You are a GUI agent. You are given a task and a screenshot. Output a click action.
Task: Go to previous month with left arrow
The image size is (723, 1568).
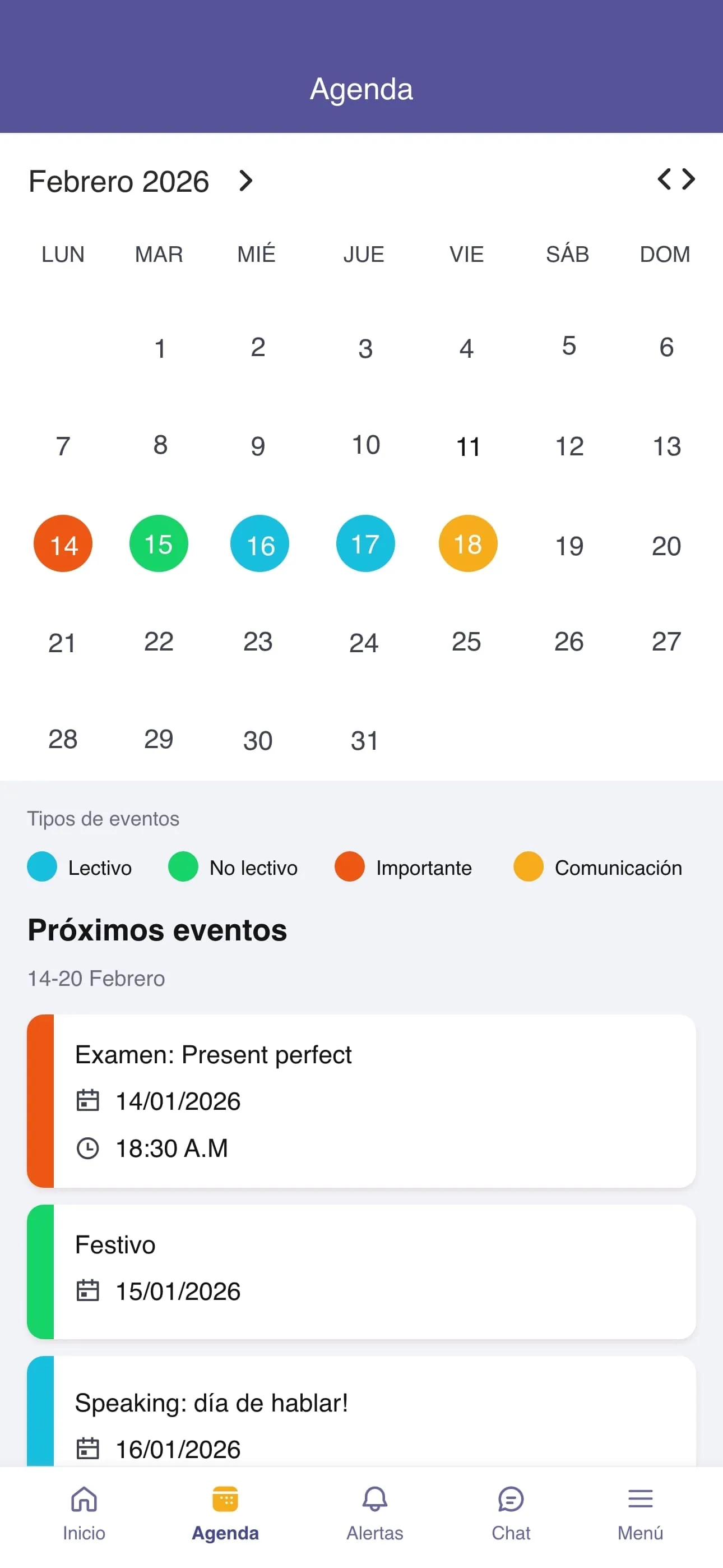(x=664, y=179)
